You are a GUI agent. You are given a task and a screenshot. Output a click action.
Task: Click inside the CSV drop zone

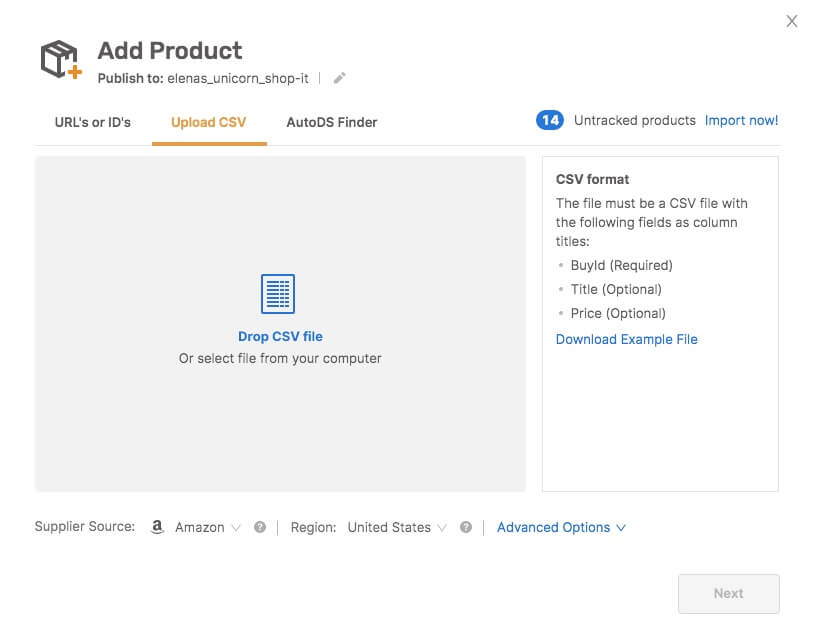pyautogui.click(x=279, y=420)
